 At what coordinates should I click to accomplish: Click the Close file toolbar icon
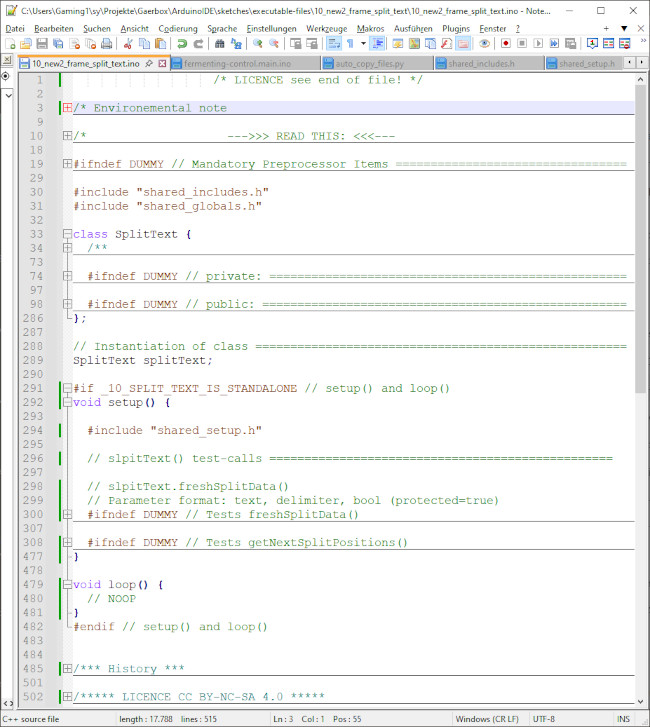(75, 44)
